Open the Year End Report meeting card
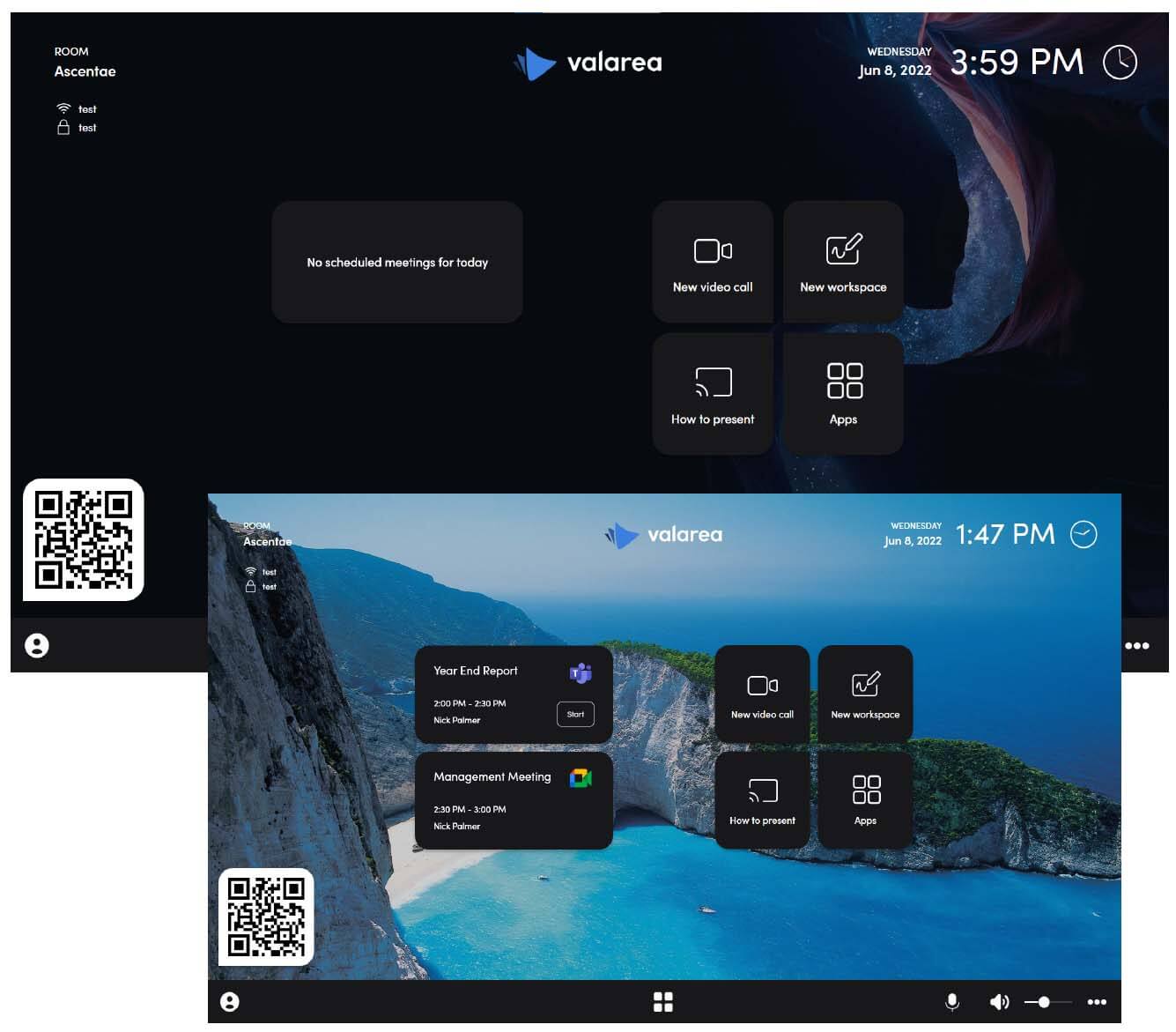 point(514,694)
